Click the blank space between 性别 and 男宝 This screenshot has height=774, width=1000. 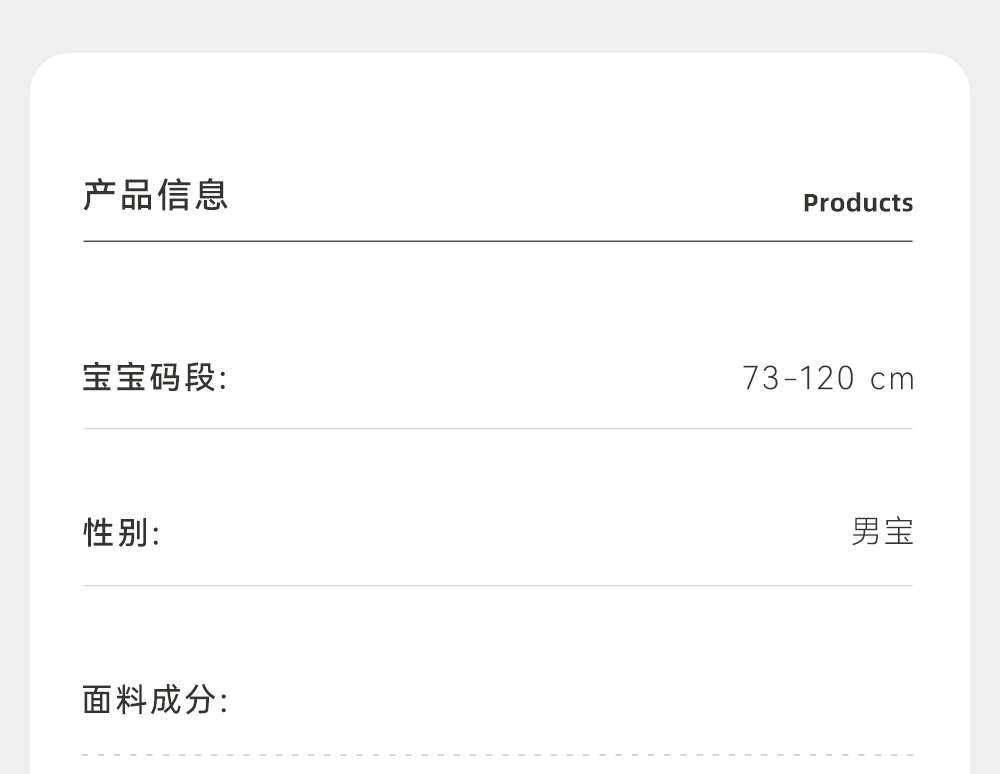click(500, 533)
